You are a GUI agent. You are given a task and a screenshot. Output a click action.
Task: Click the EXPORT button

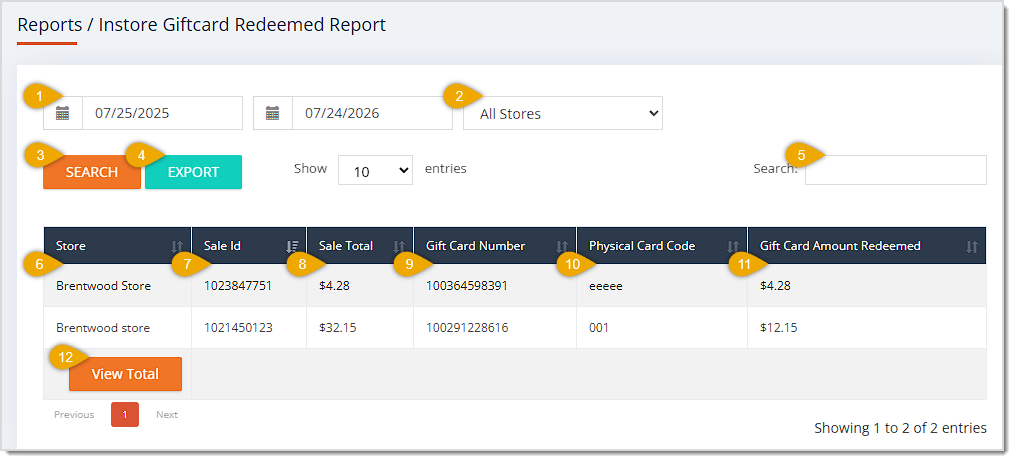193,172
